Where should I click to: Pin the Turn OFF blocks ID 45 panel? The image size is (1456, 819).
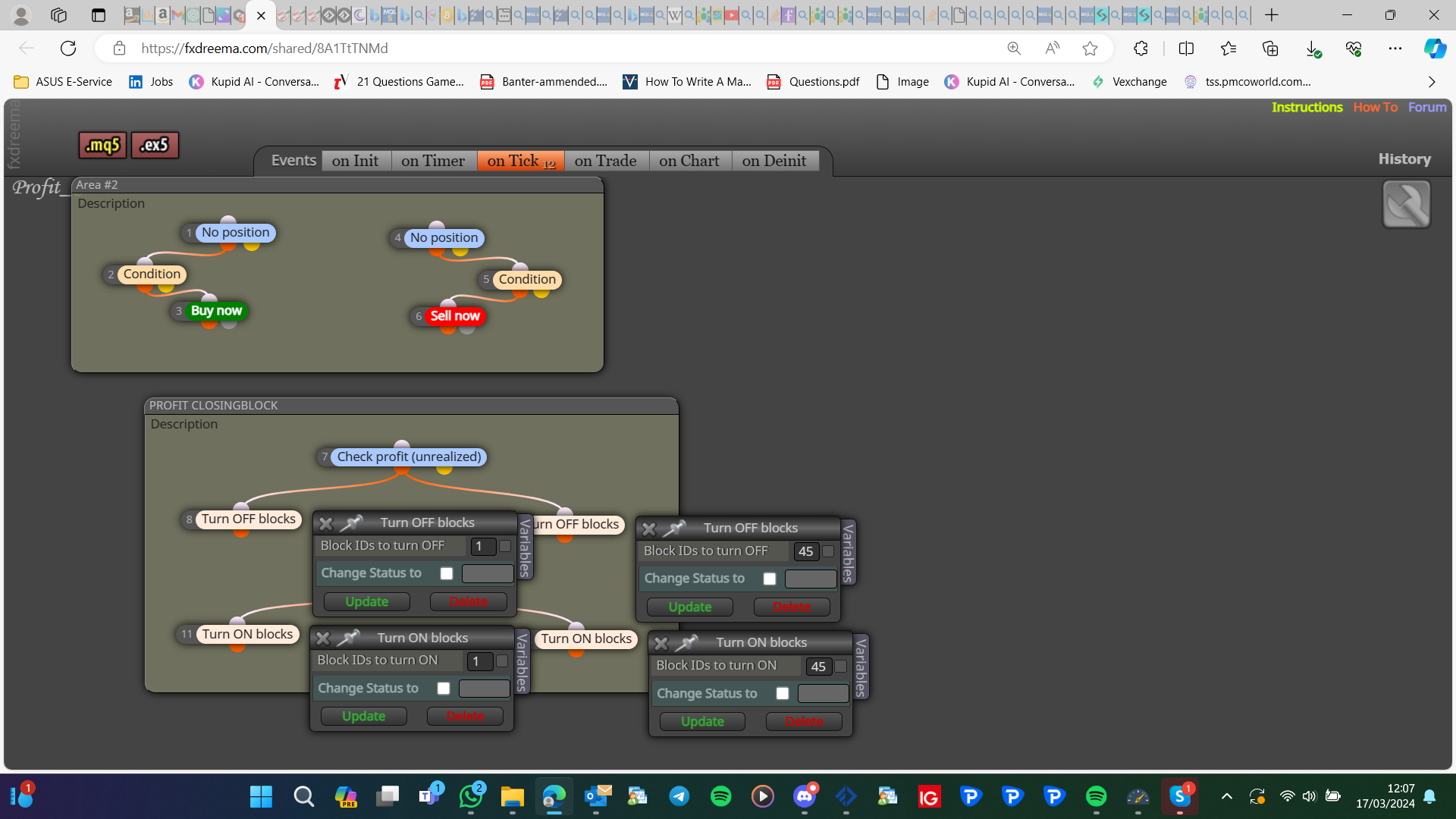coord(674,528)
